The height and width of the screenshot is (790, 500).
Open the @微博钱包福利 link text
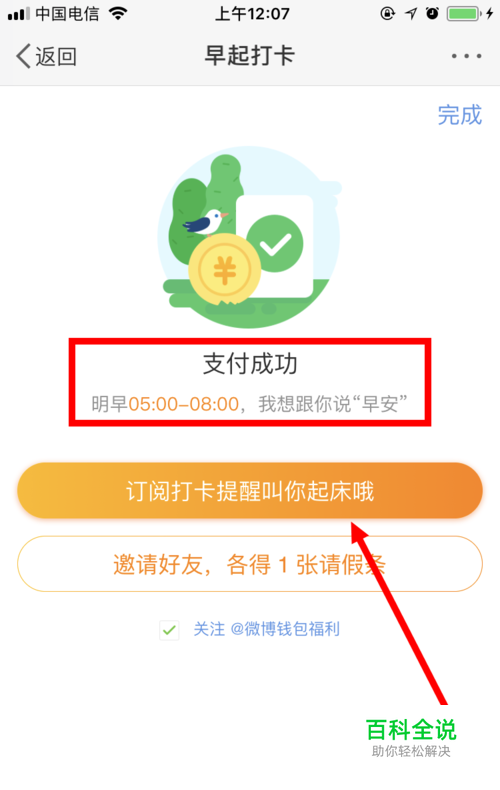click(285, 629)
